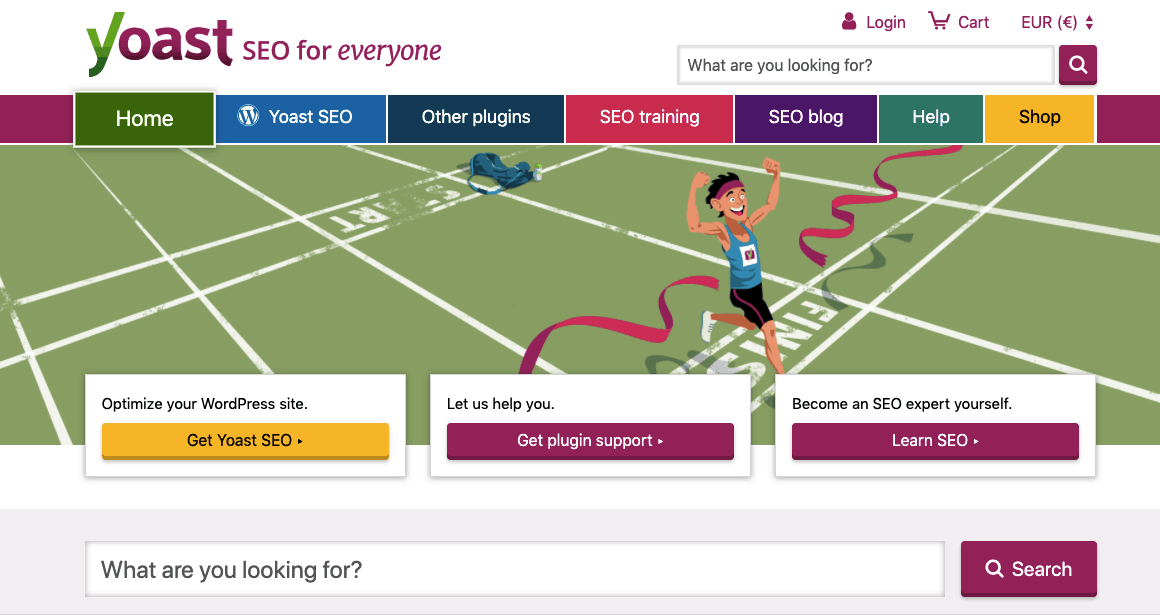Click the 'Optimize your WordPress site.' text

pos(204,404)
